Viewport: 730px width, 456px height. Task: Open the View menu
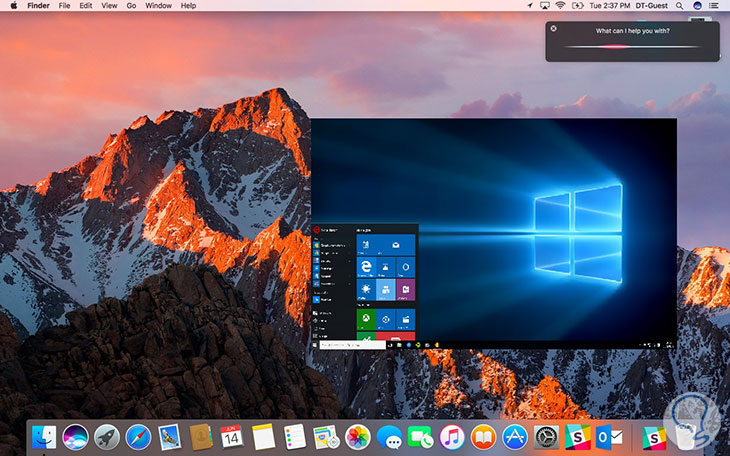click(x=109, y=6)
